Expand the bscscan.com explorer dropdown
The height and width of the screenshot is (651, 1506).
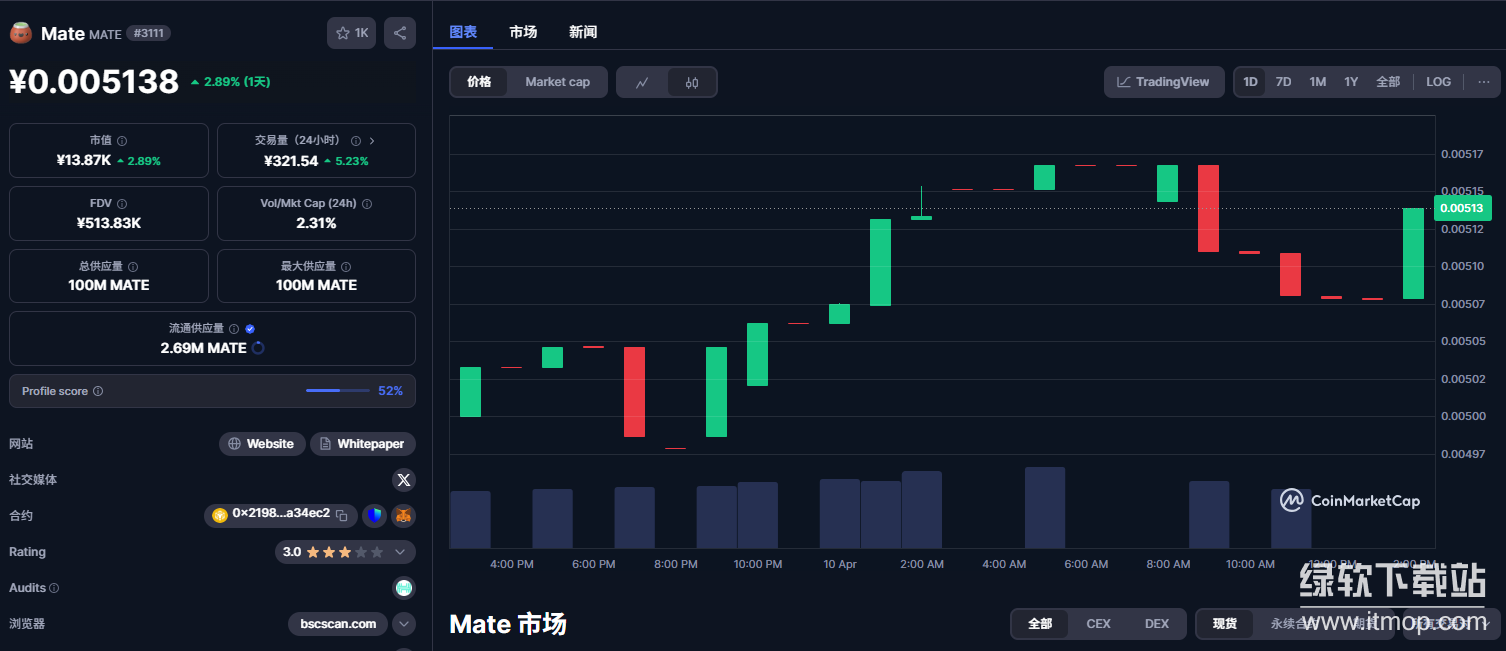tap(404, 624)
